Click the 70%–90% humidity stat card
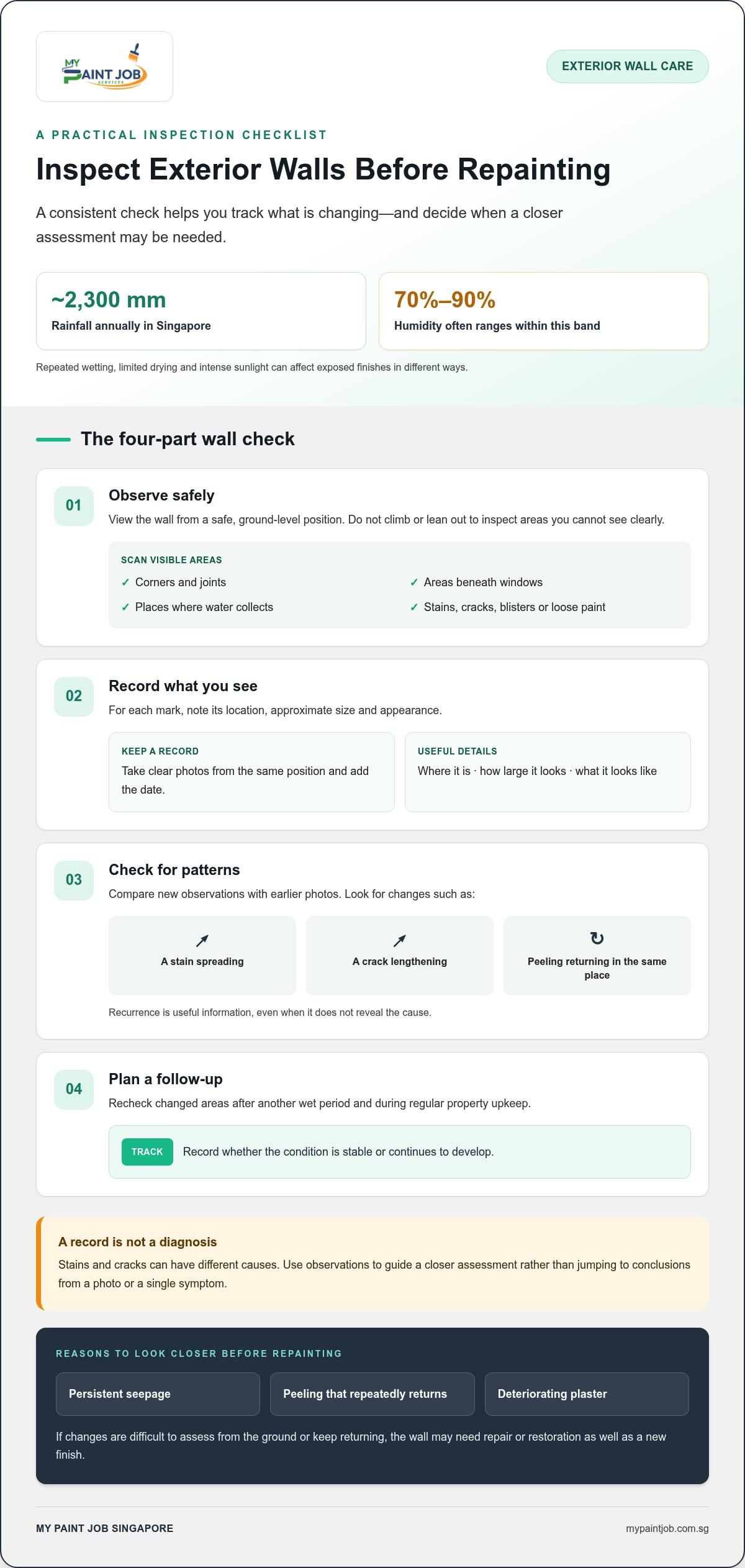The width and height of the screenshot is (745, 1568). tap(544, 311)
